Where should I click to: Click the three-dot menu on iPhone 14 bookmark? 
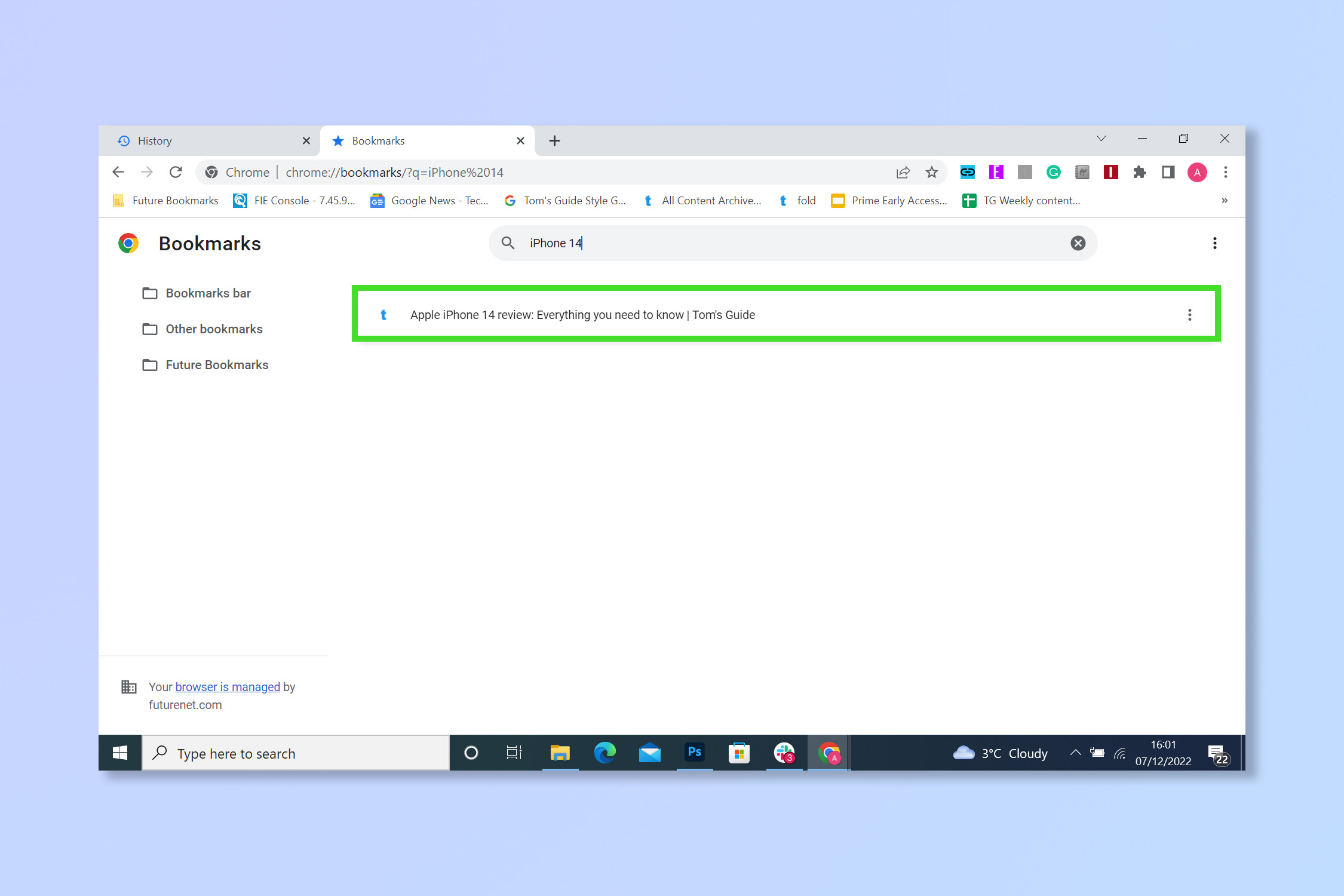(x=1189, y=314)
